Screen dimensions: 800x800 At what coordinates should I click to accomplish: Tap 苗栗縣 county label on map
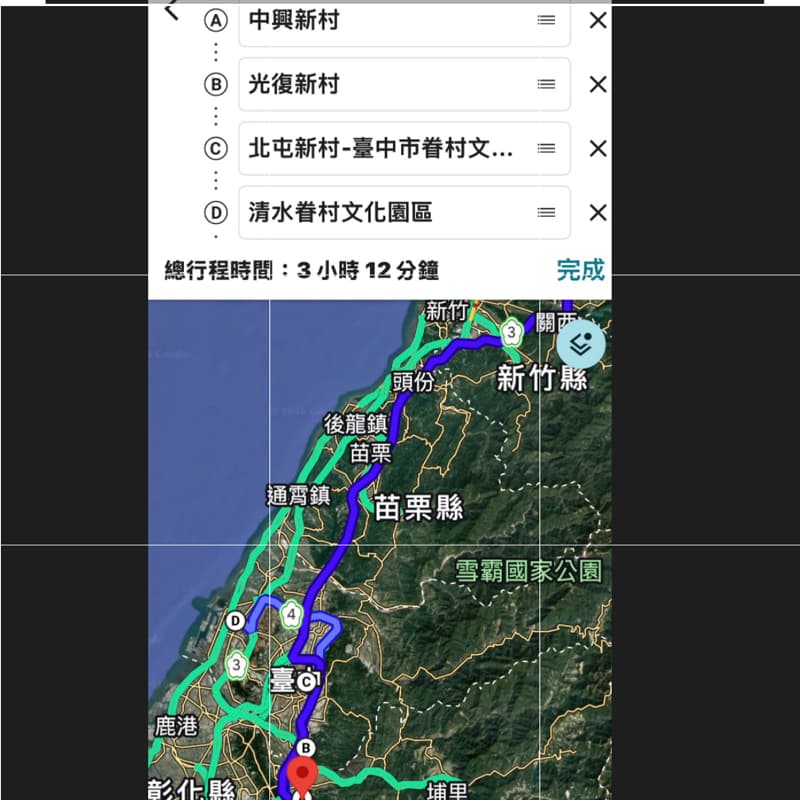click(419, 508)
